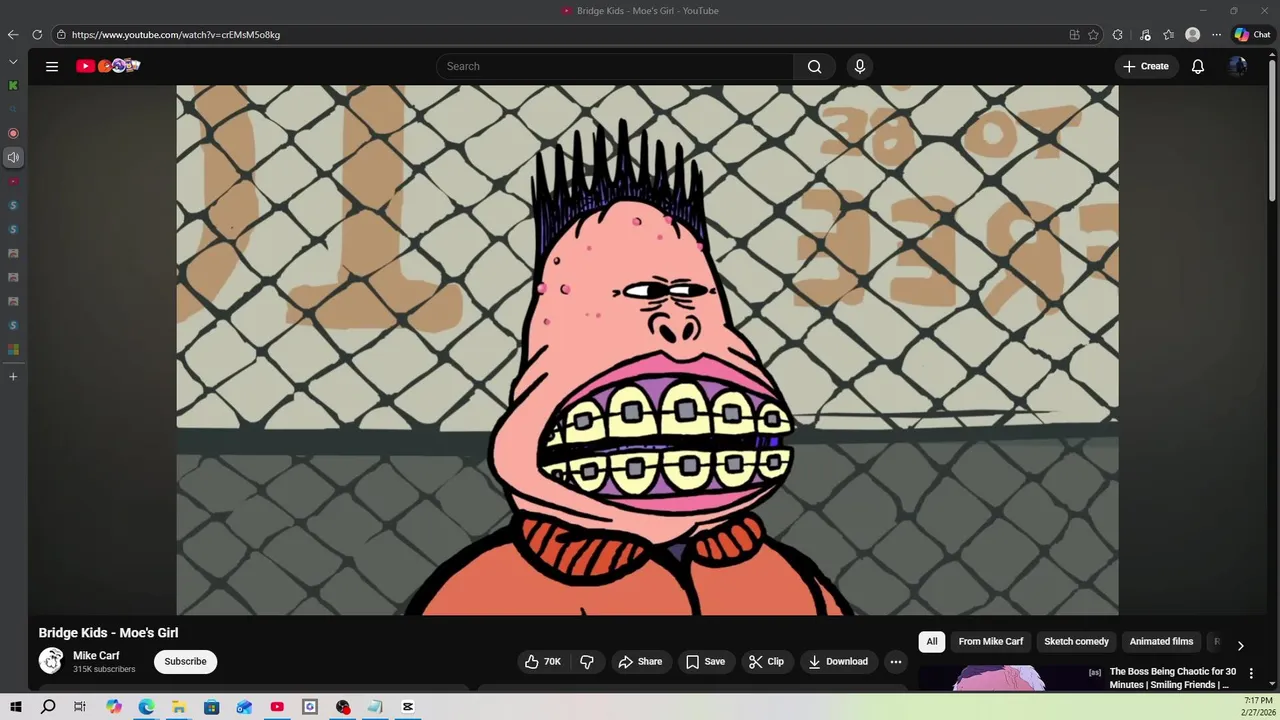Reload the page with refresh icon
Screen dimensions: 1280x720
(x=37, y=34)
